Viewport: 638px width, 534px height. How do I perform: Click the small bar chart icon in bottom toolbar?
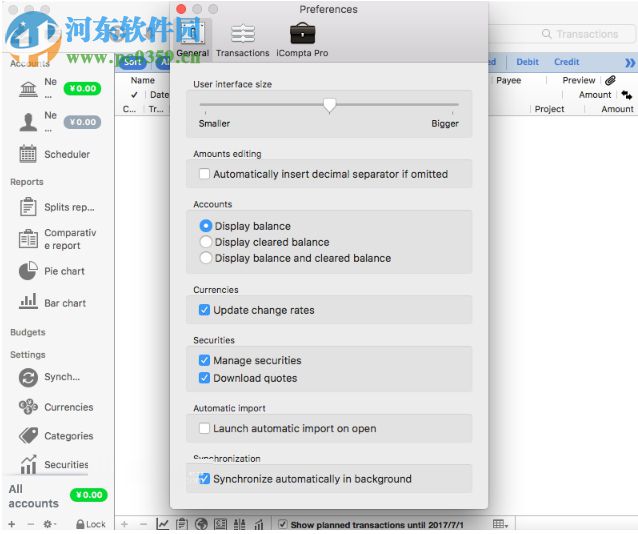259,524
